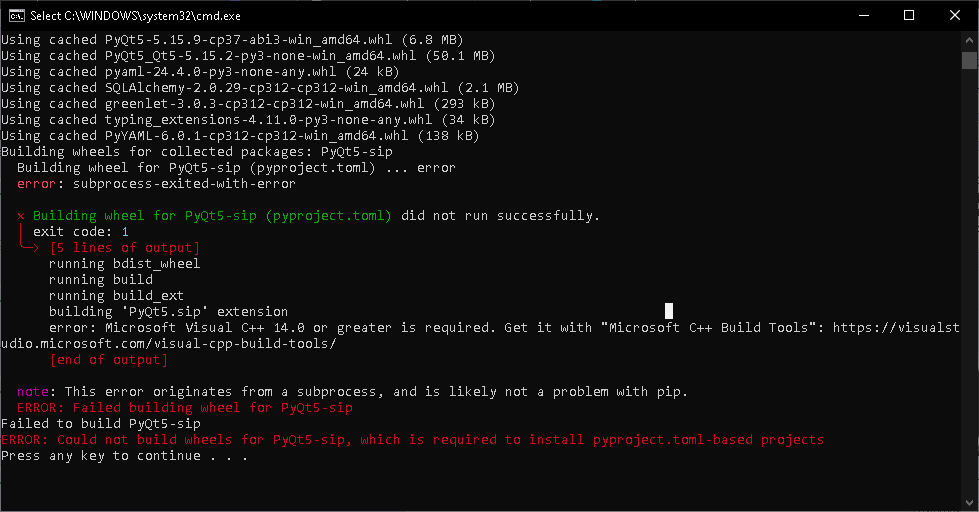
Task: Click the vertical scrollbar thumb
Action: (969, 60)
